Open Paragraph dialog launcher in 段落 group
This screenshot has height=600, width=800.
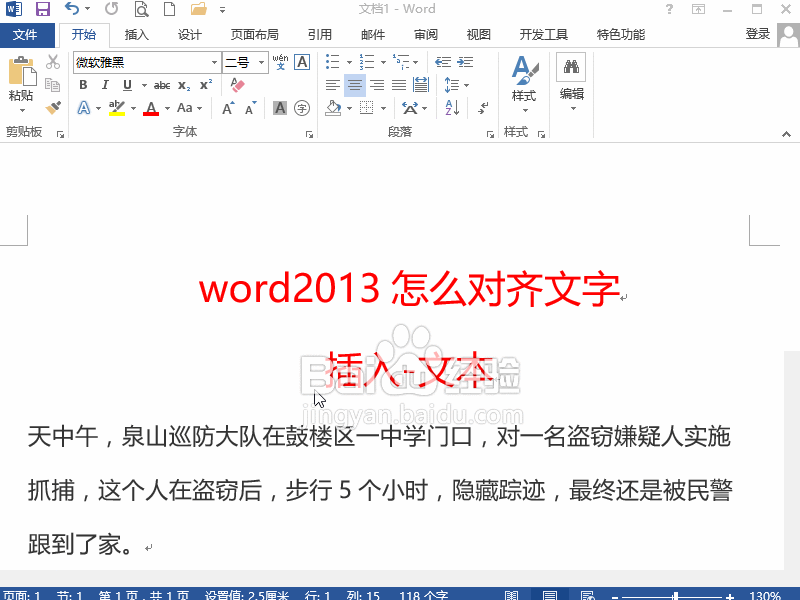pos(490,134)
